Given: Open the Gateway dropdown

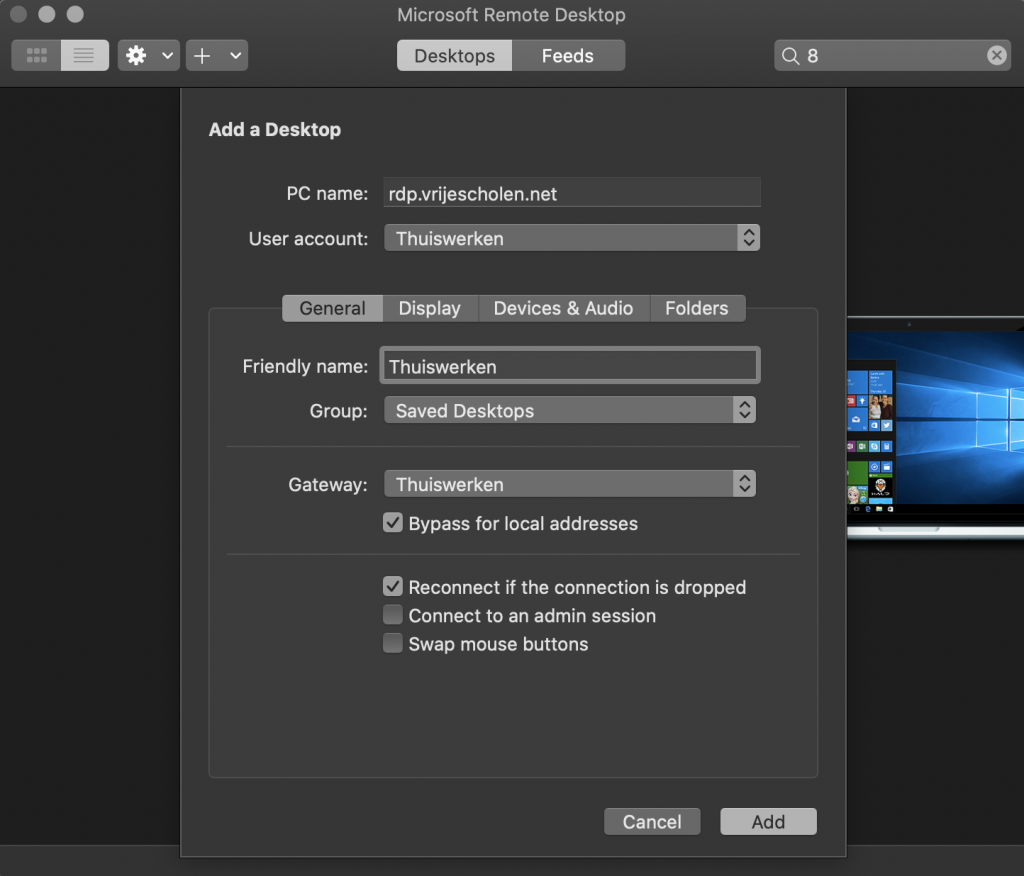Looking at the screenshot, I should point(569,484).
